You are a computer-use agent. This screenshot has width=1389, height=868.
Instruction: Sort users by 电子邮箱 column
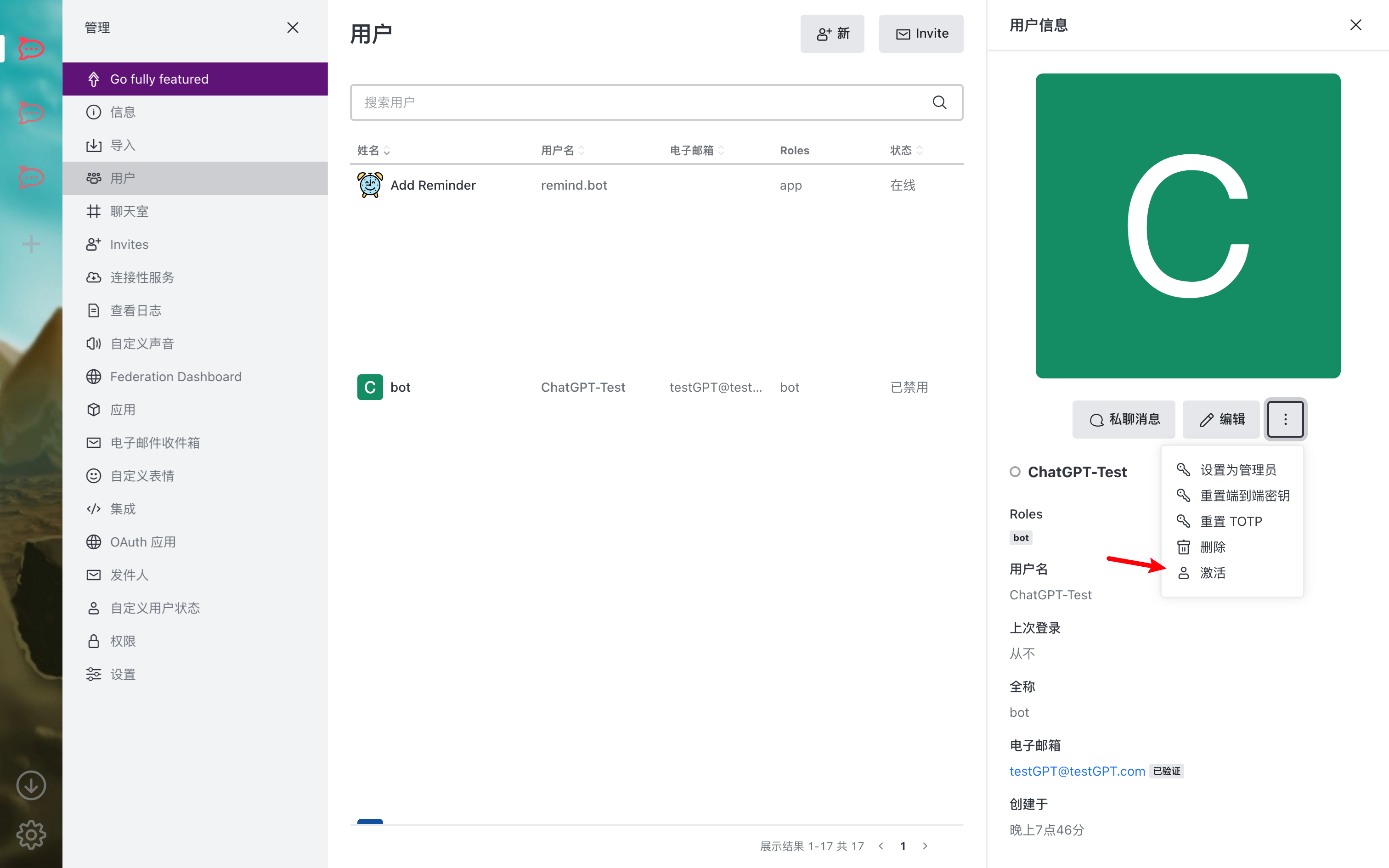click(697, 151)
